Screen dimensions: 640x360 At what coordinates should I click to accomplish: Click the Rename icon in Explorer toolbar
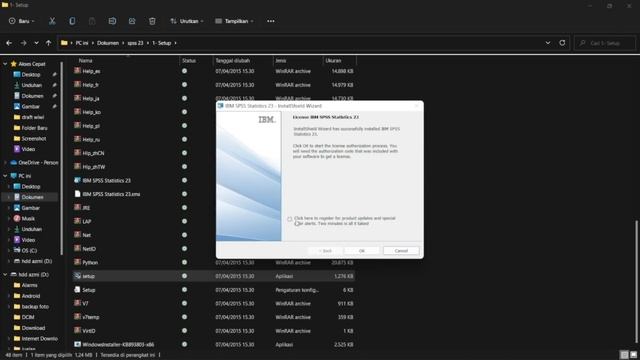click(112, 21)
